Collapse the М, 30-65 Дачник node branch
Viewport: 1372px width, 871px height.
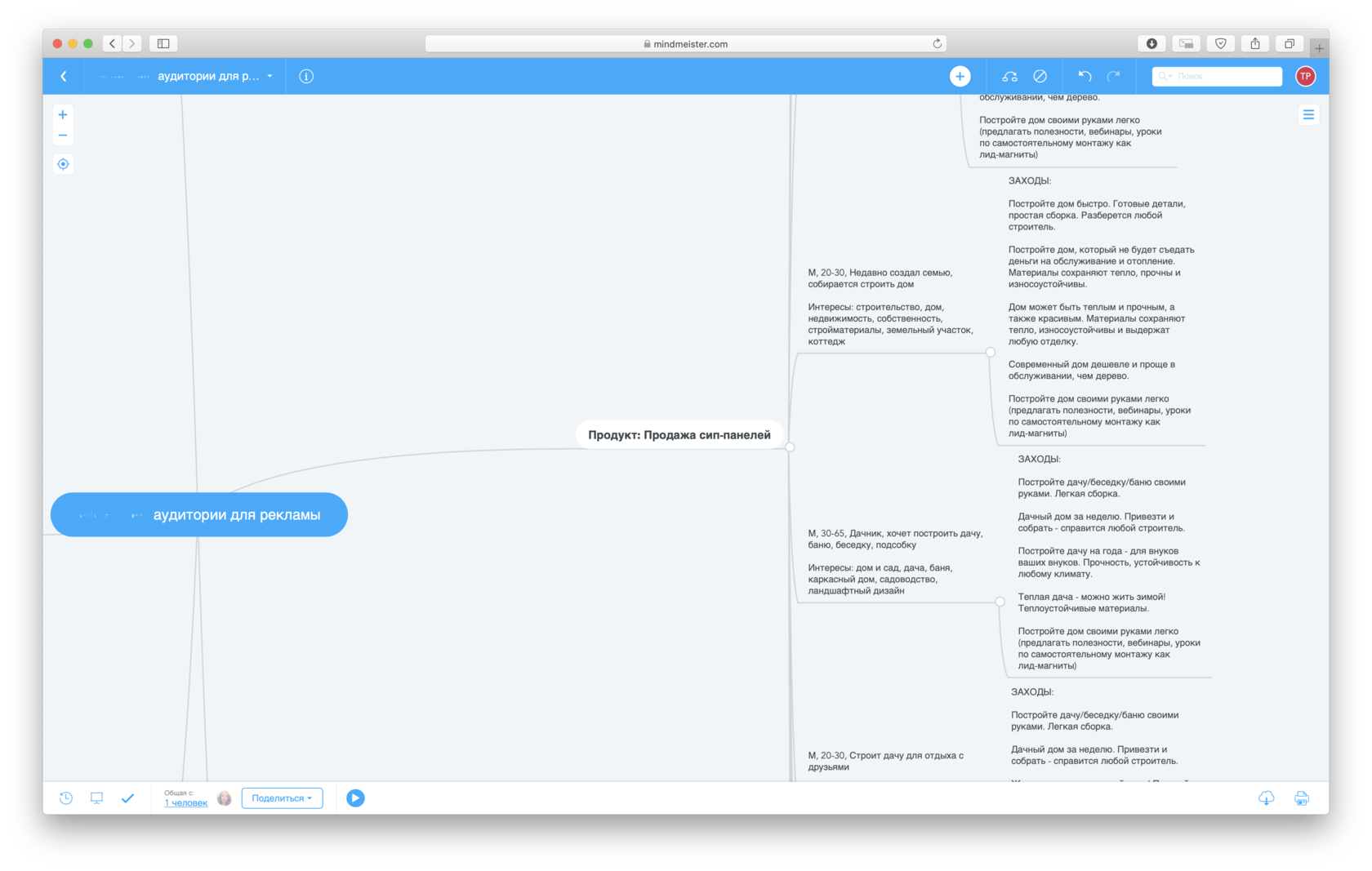pos(1000,602)
